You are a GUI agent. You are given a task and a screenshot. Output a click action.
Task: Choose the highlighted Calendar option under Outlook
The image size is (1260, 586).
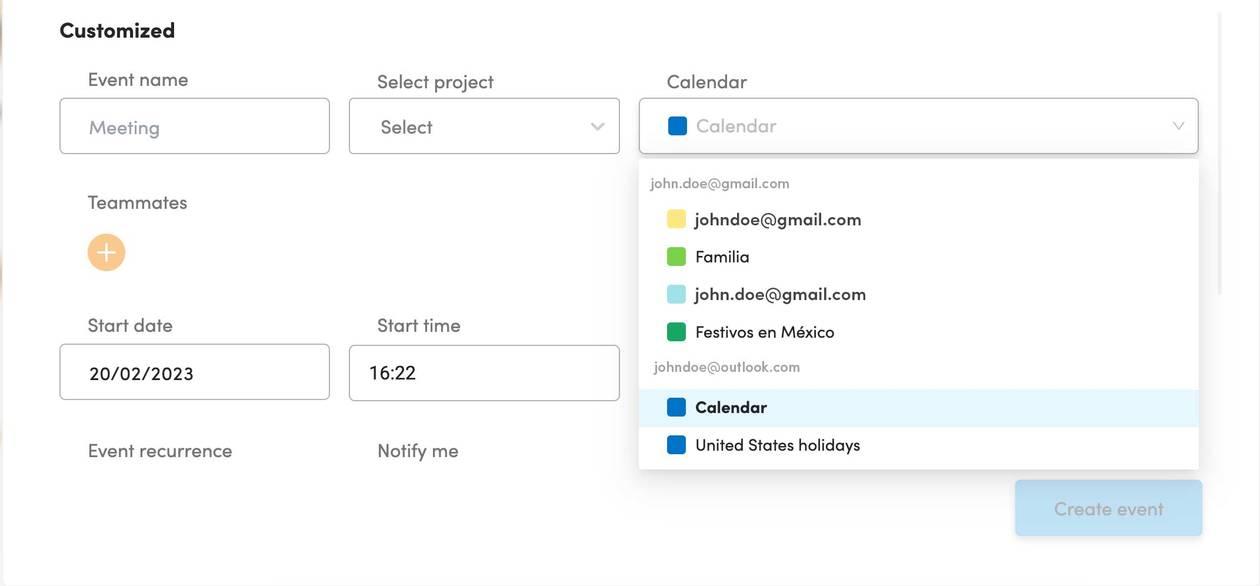(x=918, y=408)
